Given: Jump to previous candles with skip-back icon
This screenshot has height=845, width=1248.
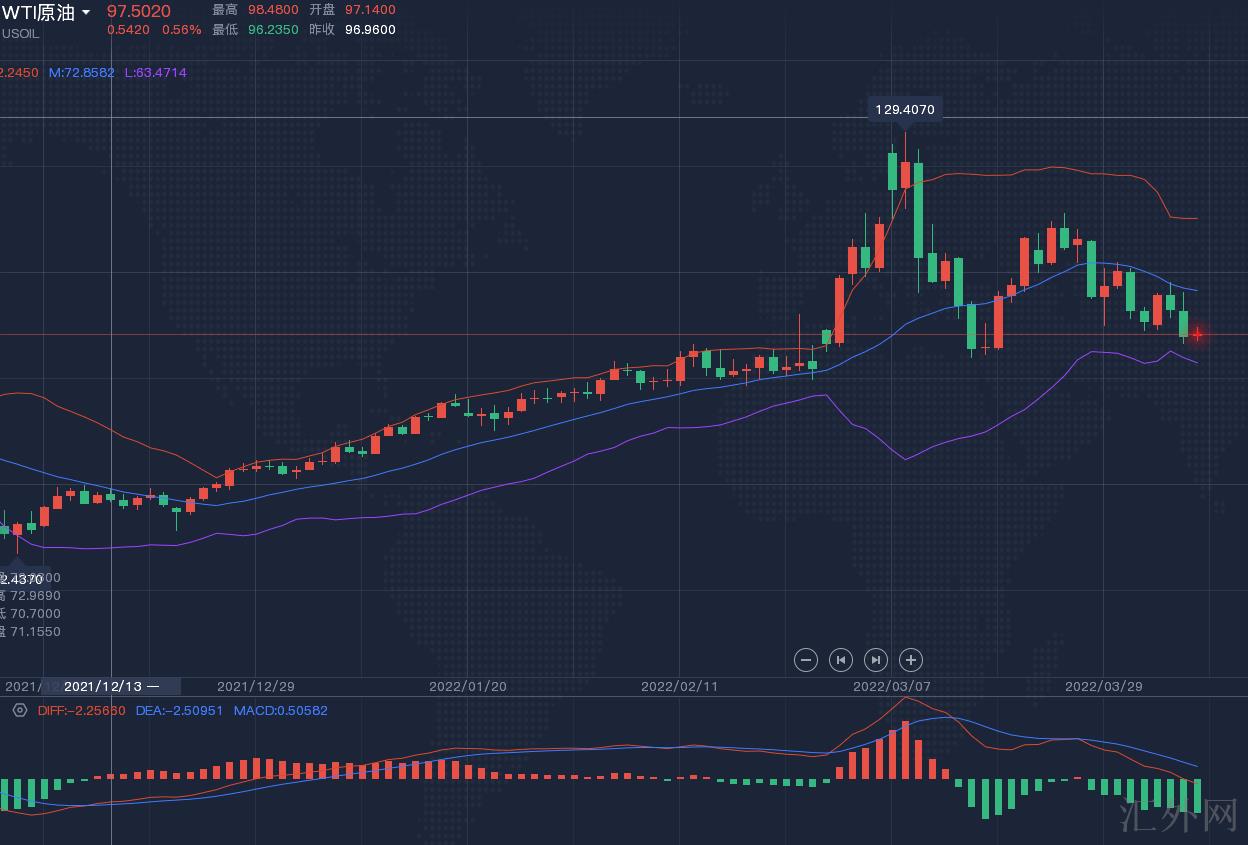Looking at the screenshot, I should [x=840, y=660].
